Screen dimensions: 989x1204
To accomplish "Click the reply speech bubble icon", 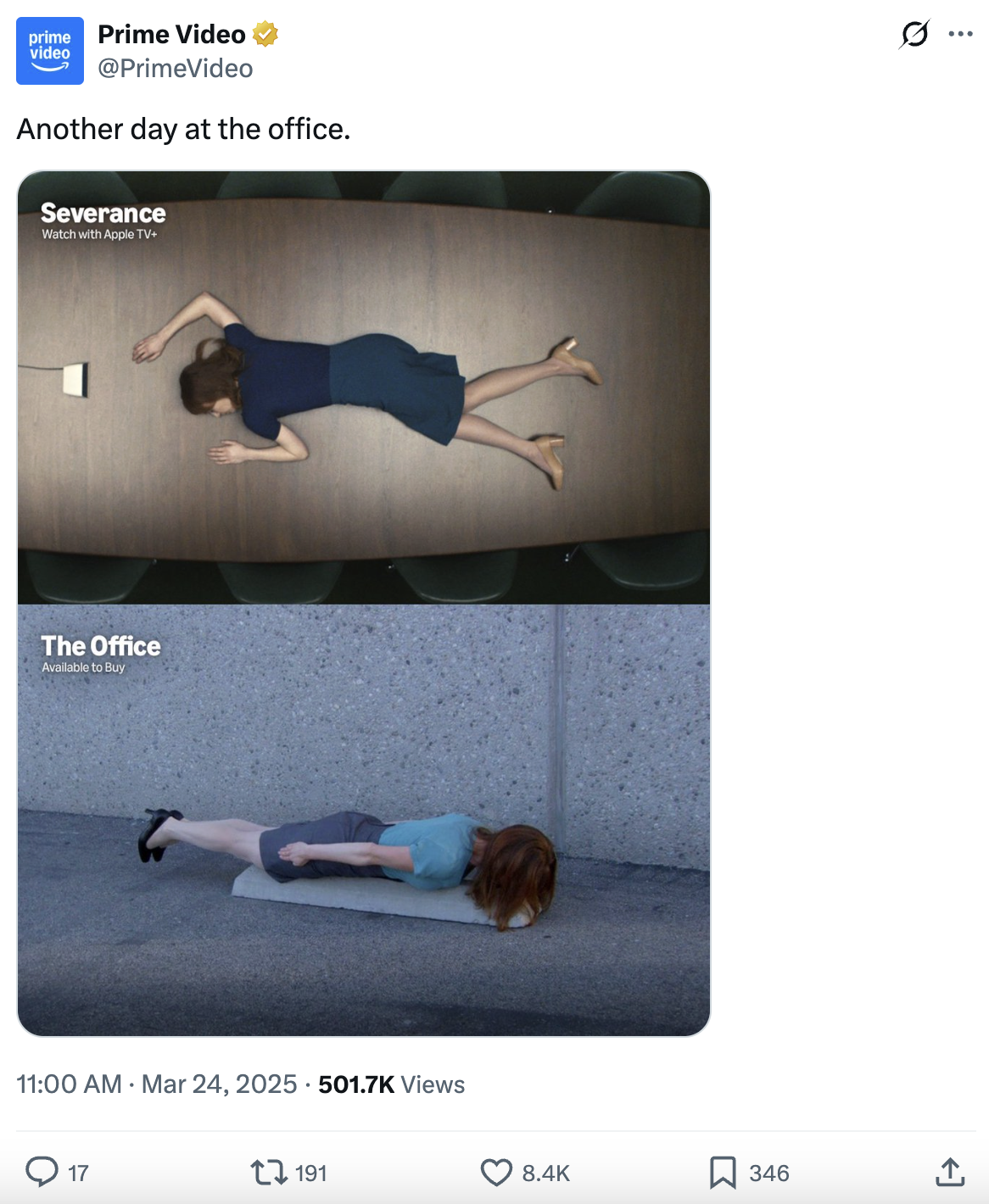I will point(42,1172).
